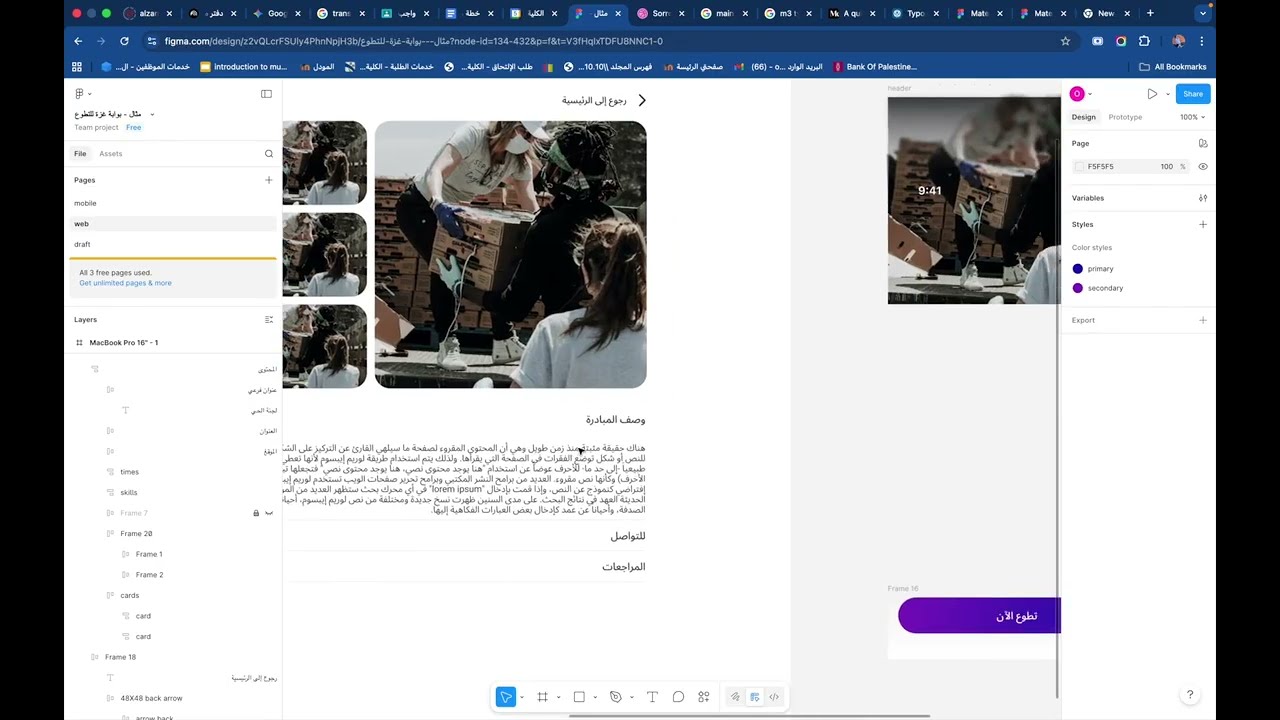Open present options dropdown next to play
The width and height of the screenshot is (1280, 720).
pyautogui.click(x=1167, y=94)
